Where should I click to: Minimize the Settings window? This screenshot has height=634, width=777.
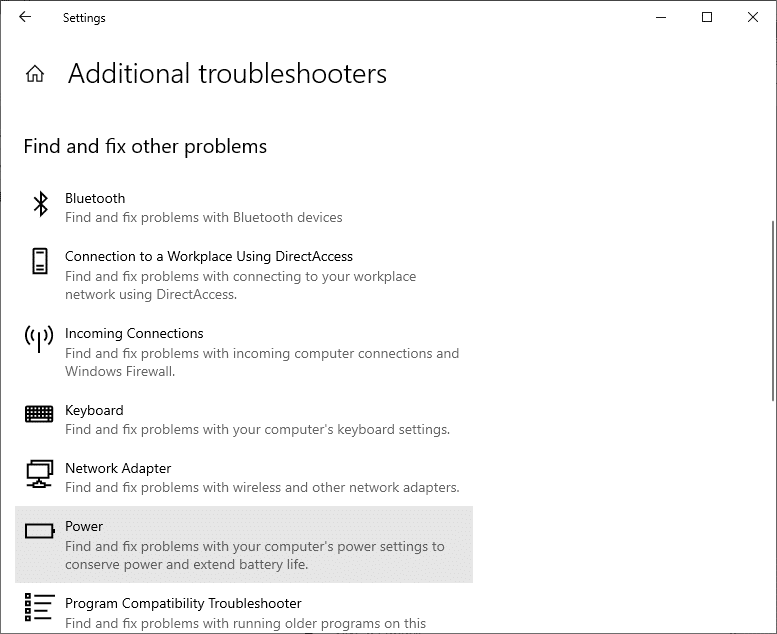(x=661, y=17)
